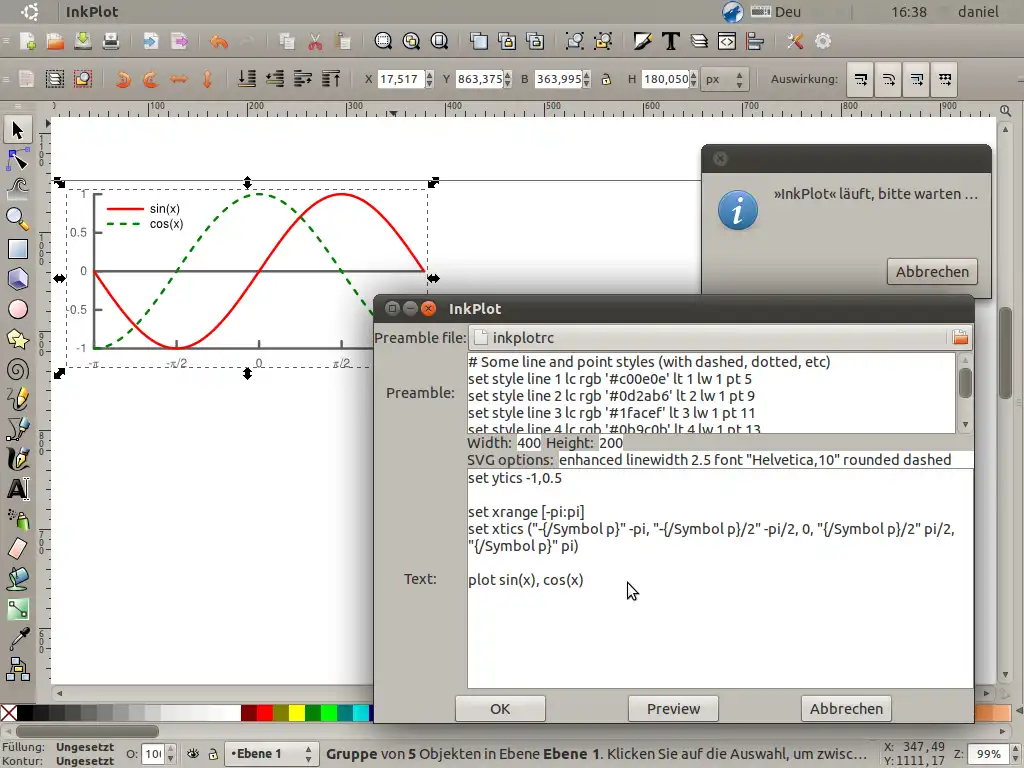Select the 3D Box tool
Viewport: 1024px width, 768px height.
tap(18, 279)
